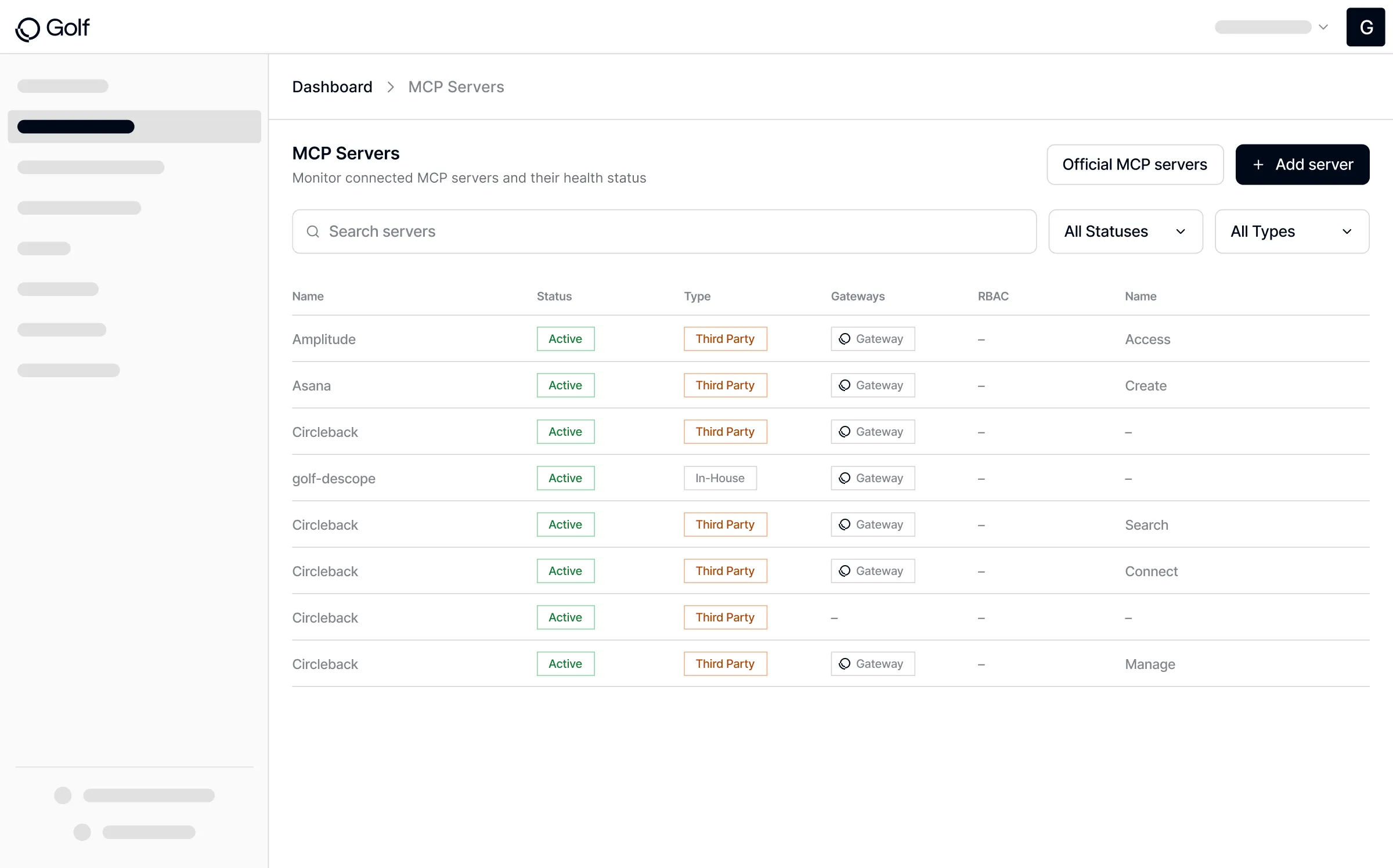The image size is (1393, 868).
Task: Open Official MCP servers
Action: pos(1134,165)
